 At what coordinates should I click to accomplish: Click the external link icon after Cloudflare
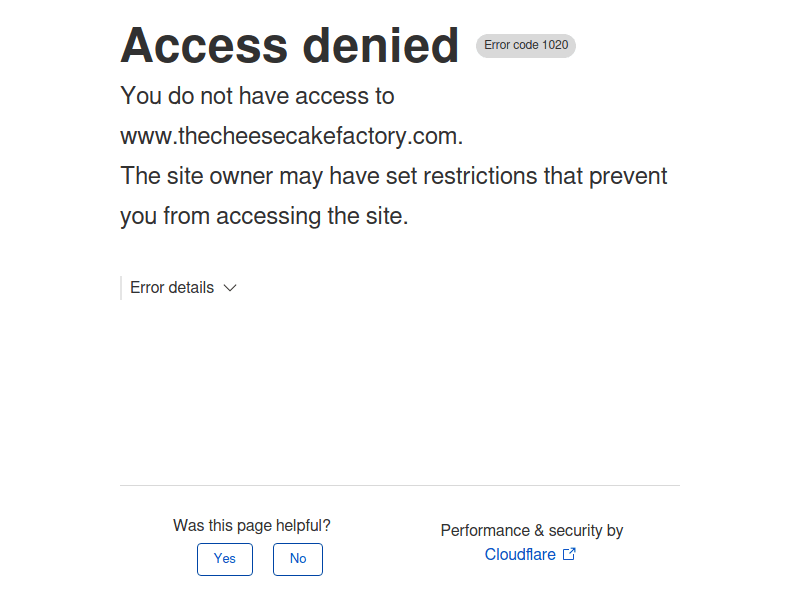click(569, 554)
